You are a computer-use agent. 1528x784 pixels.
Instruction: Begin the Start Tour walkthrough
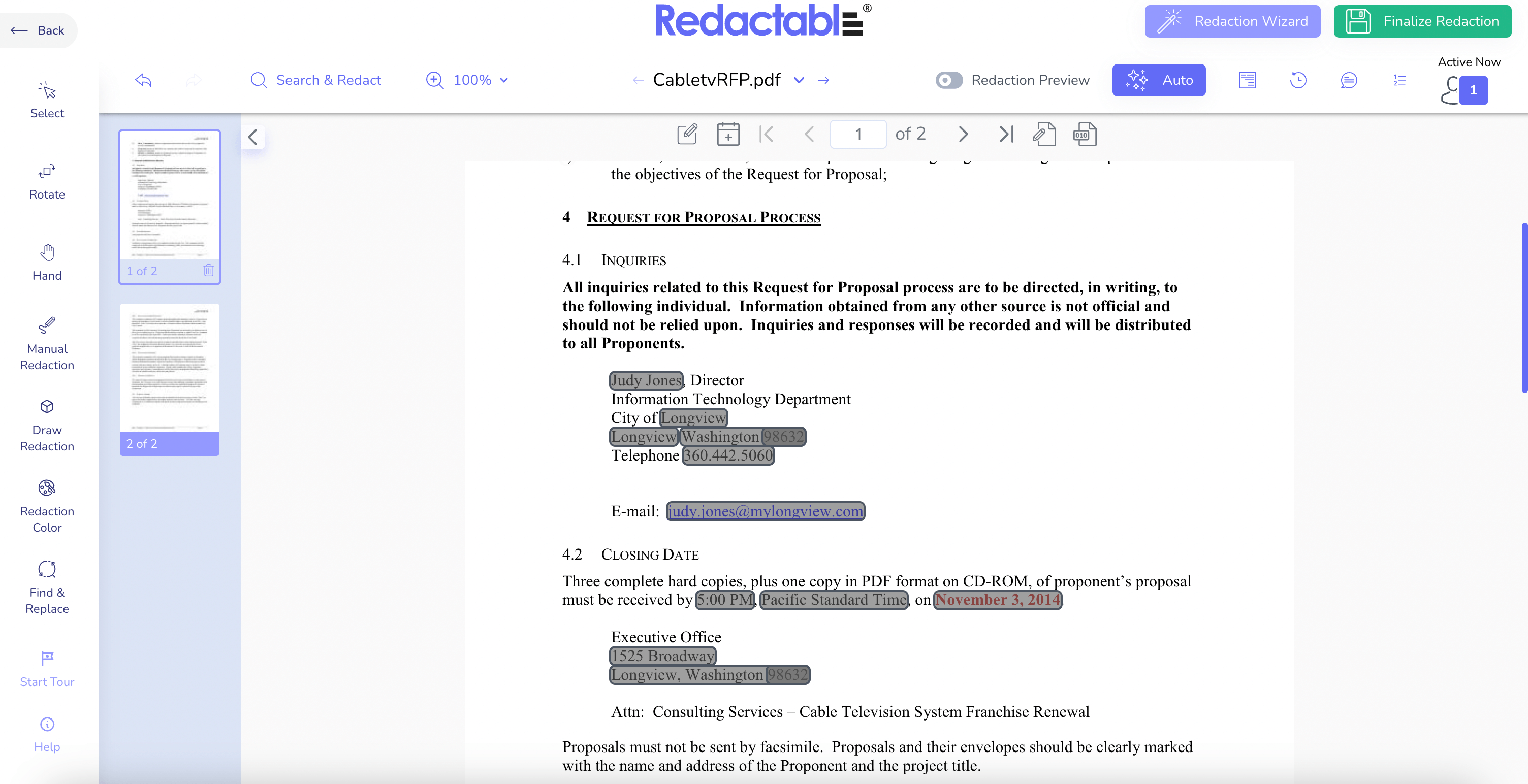pos(47,669)
